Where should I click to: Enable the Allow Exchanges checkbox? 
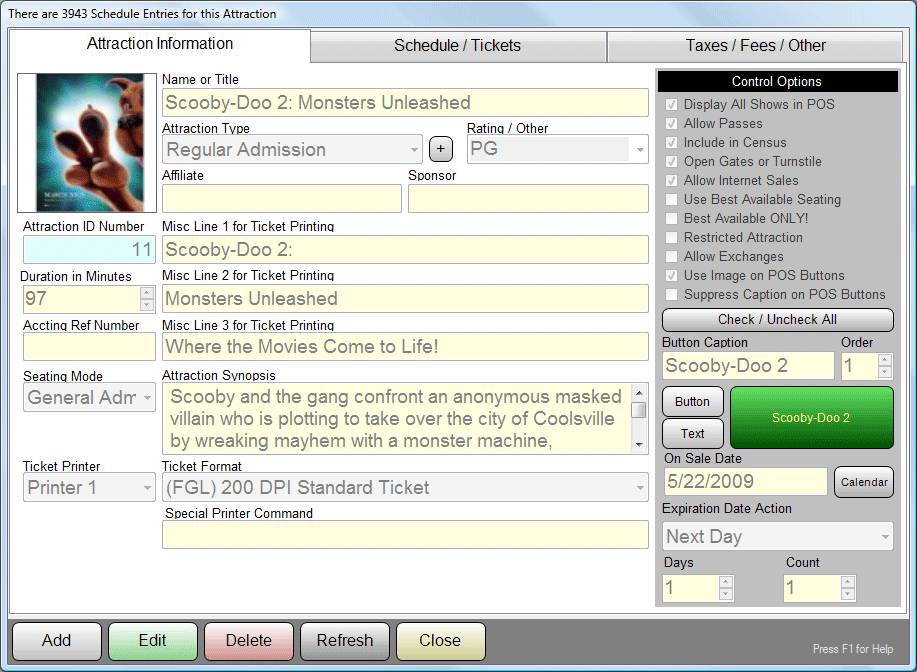click(x=671, y=257)
